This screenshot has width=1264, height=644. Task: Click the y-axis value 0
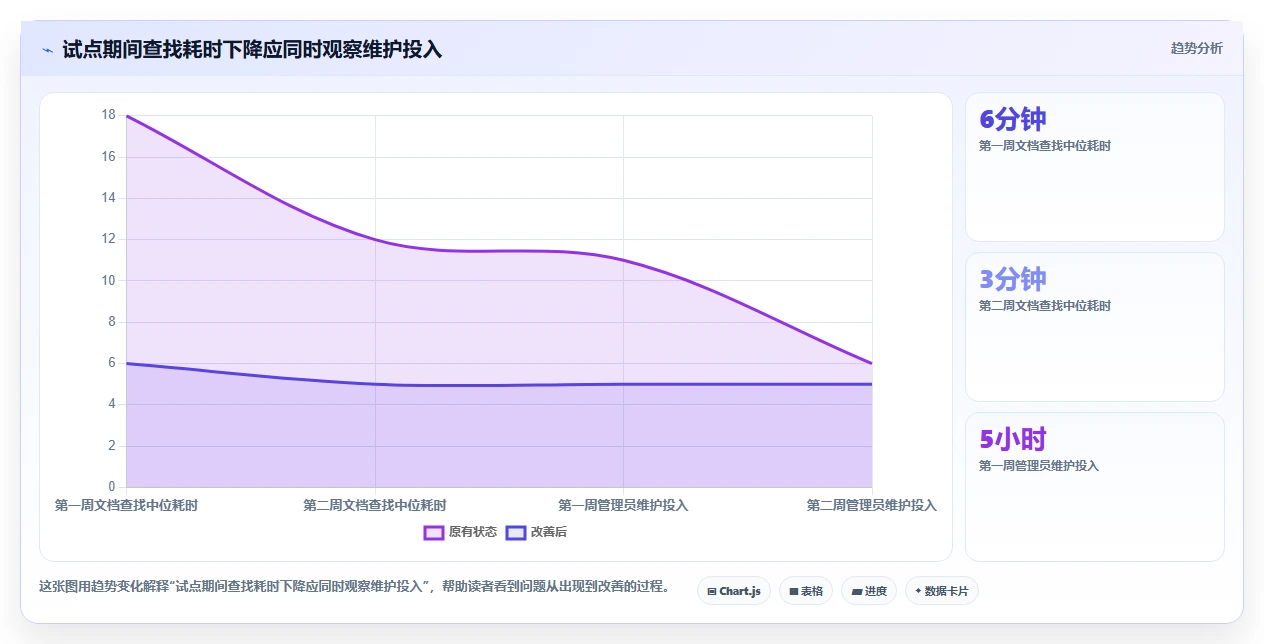[x=112, y=487]
